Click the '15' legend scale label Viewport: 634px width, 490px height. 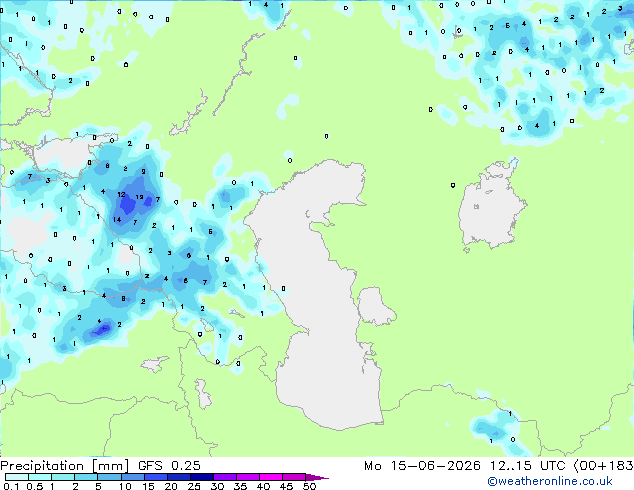pos(148,486)
